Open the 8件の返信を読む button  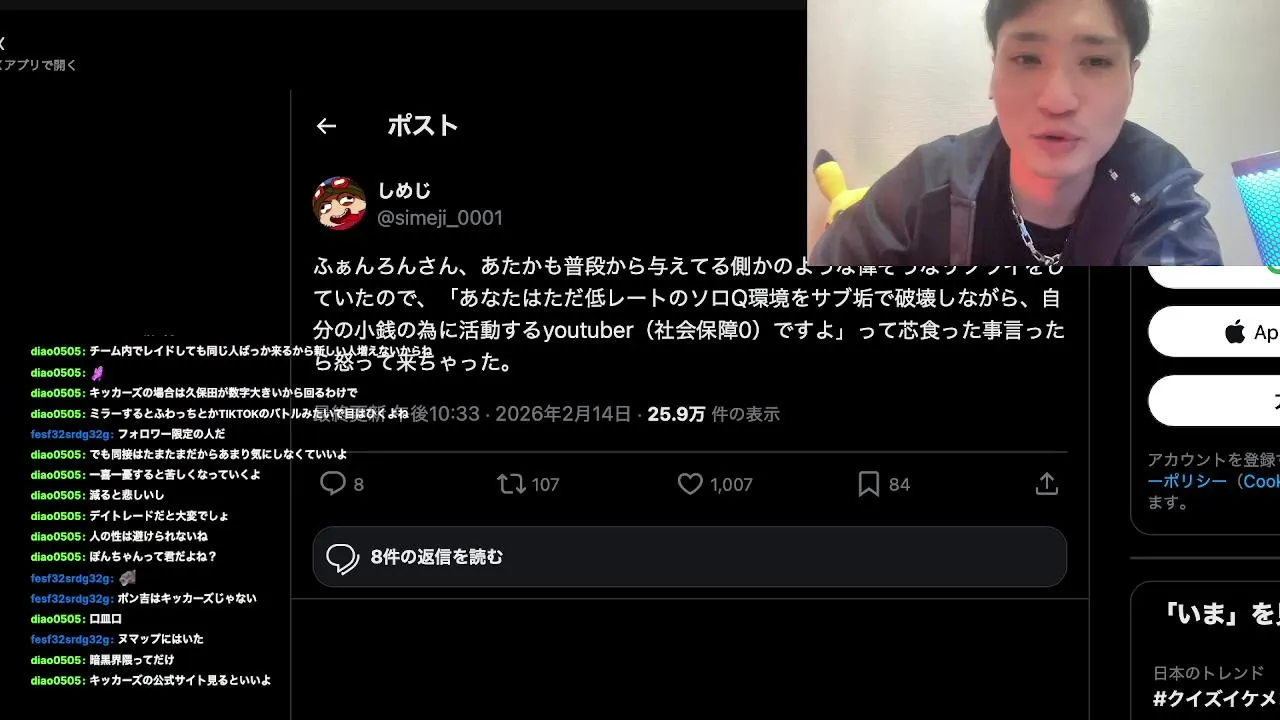pyautogui.click(x=690, y=557)
